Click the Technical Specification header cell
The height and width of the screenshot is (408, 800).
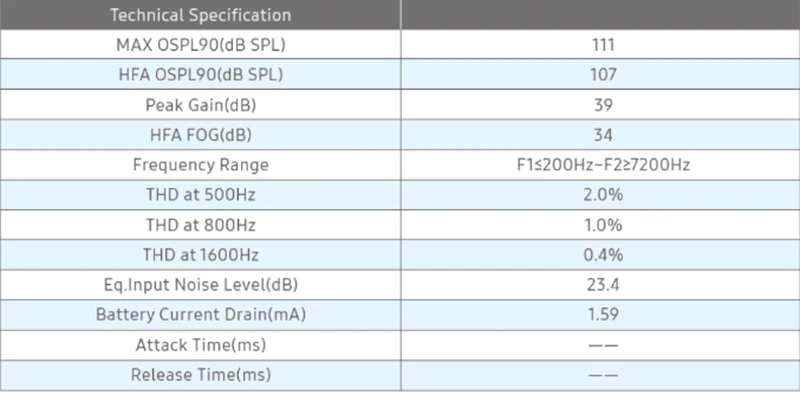tap(200, 15)
